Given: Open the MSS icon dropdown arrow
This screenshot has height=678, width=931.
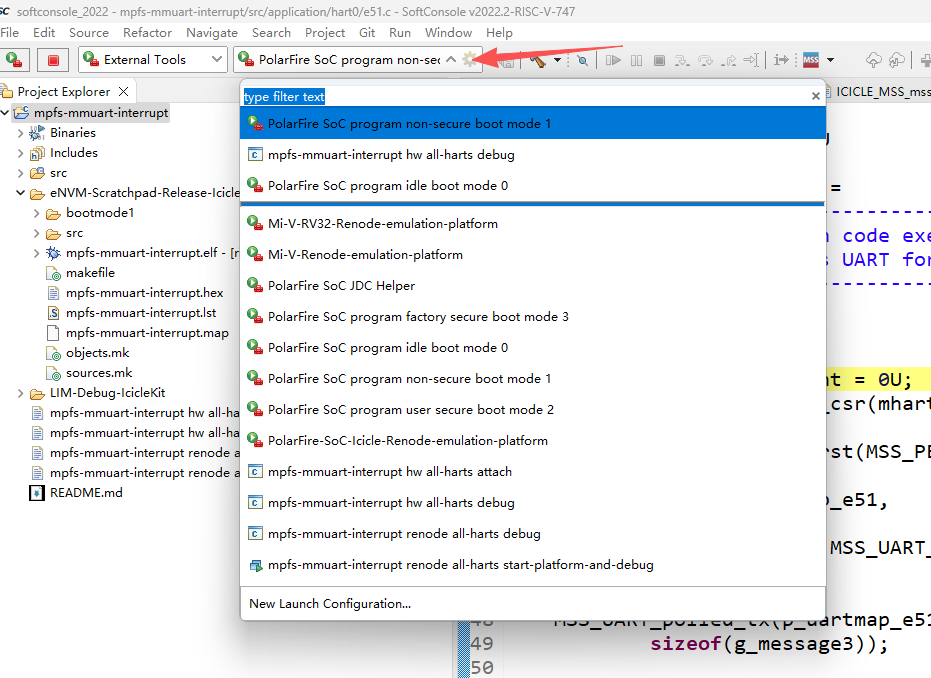Looking at the screenshot, I should (830, 60).
